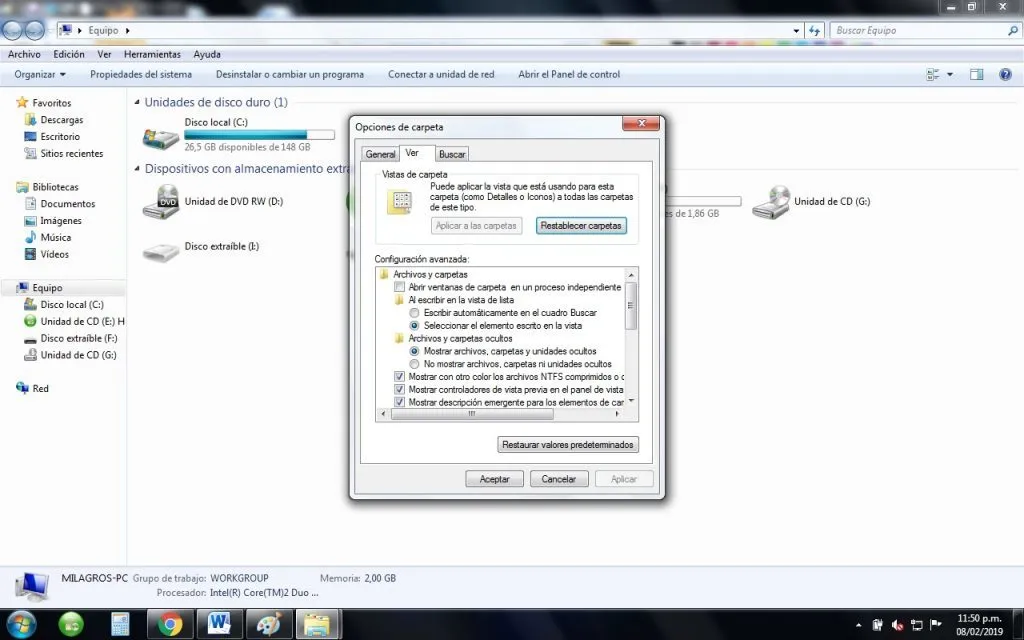1024x640 pixels.
Task: Check 'Abrir ventanas de carpeta en un proceso independiente'
Action: [401, 287]
